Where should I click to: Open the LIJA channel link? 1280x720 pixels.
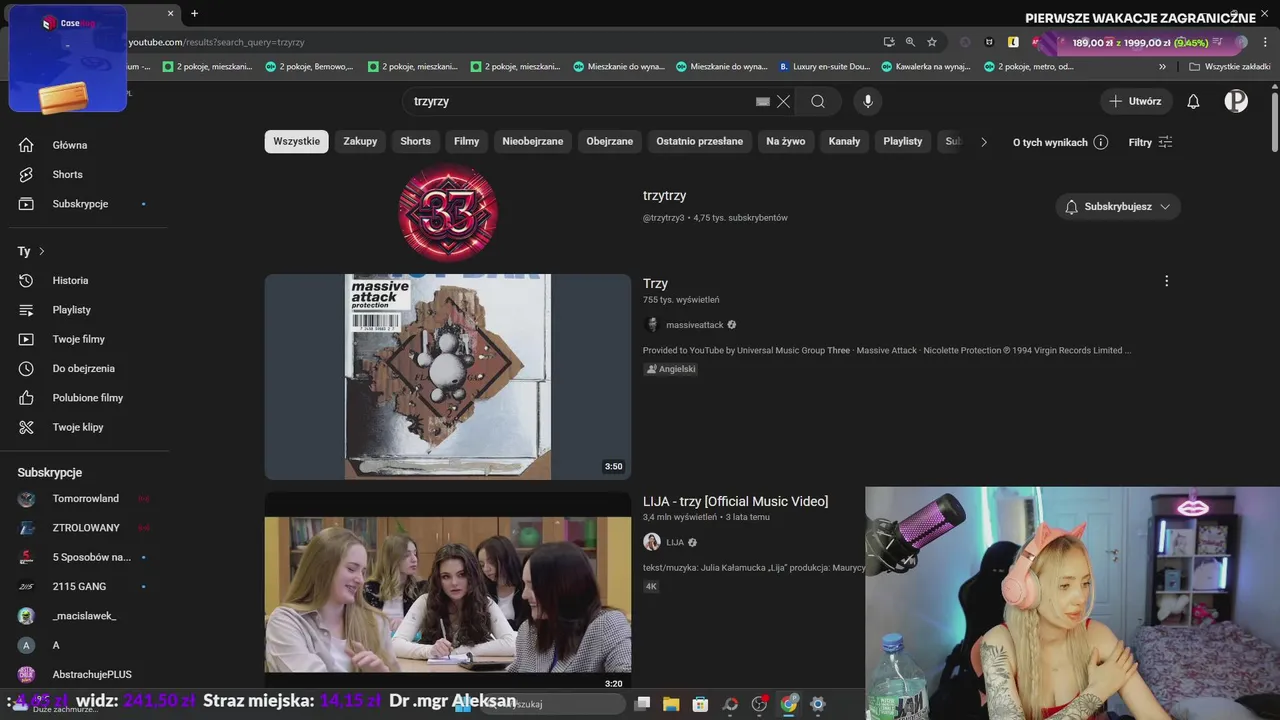tap(674, 542)
